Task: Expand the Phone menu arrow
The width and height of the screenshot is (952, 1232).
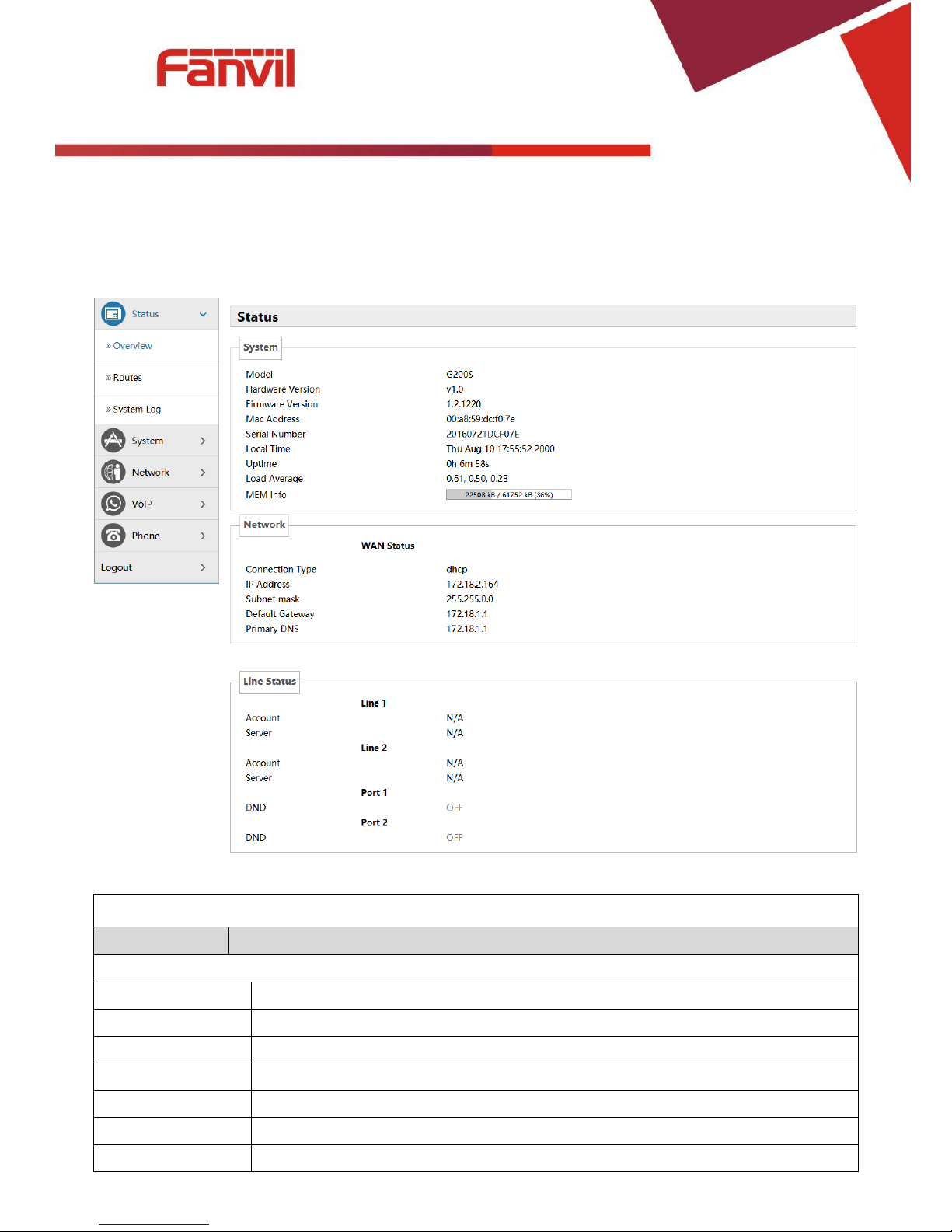Action: [x=203, y=536]
